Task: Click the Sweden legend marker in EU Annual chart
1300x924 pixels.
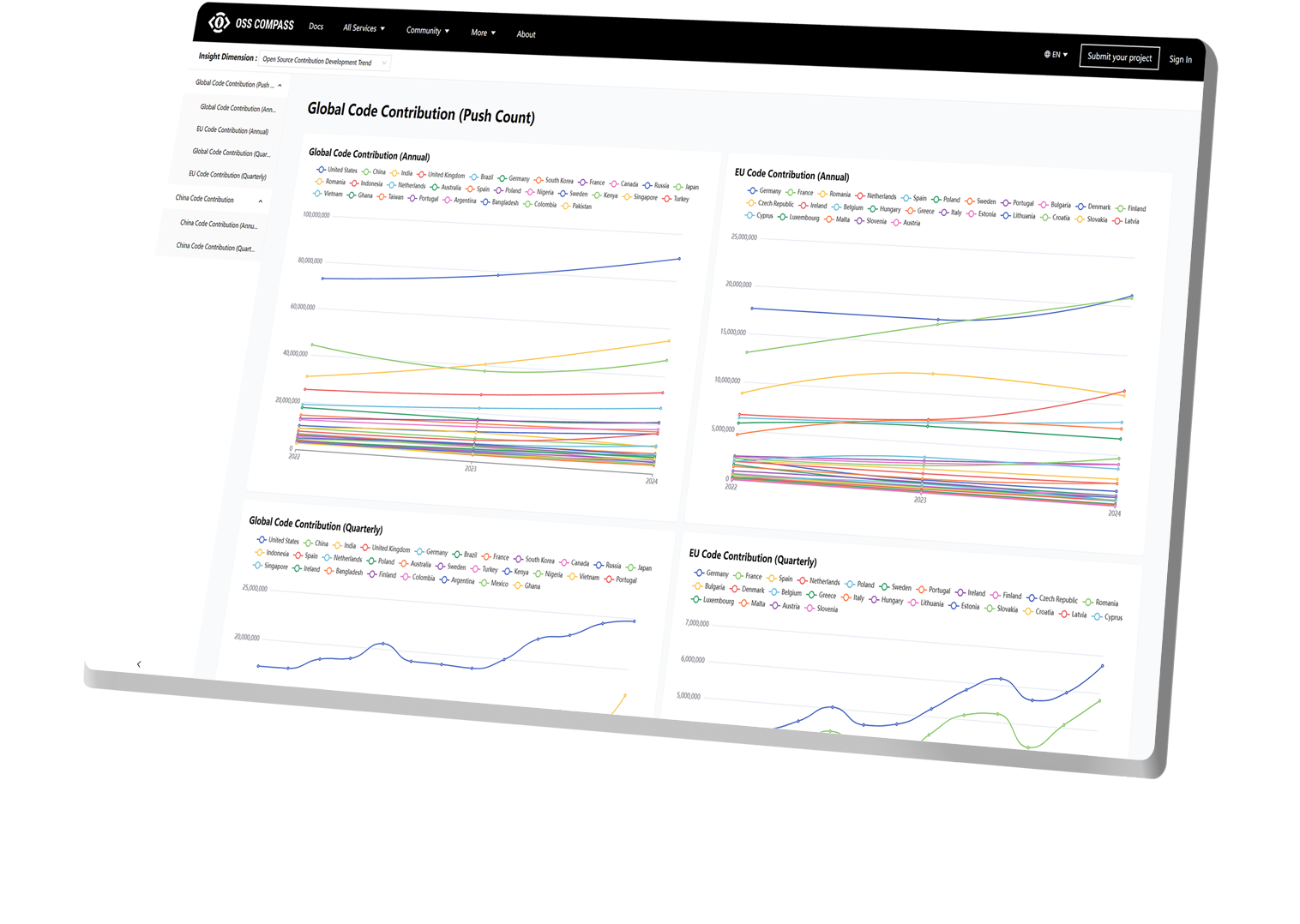Action: coord(969,201)
